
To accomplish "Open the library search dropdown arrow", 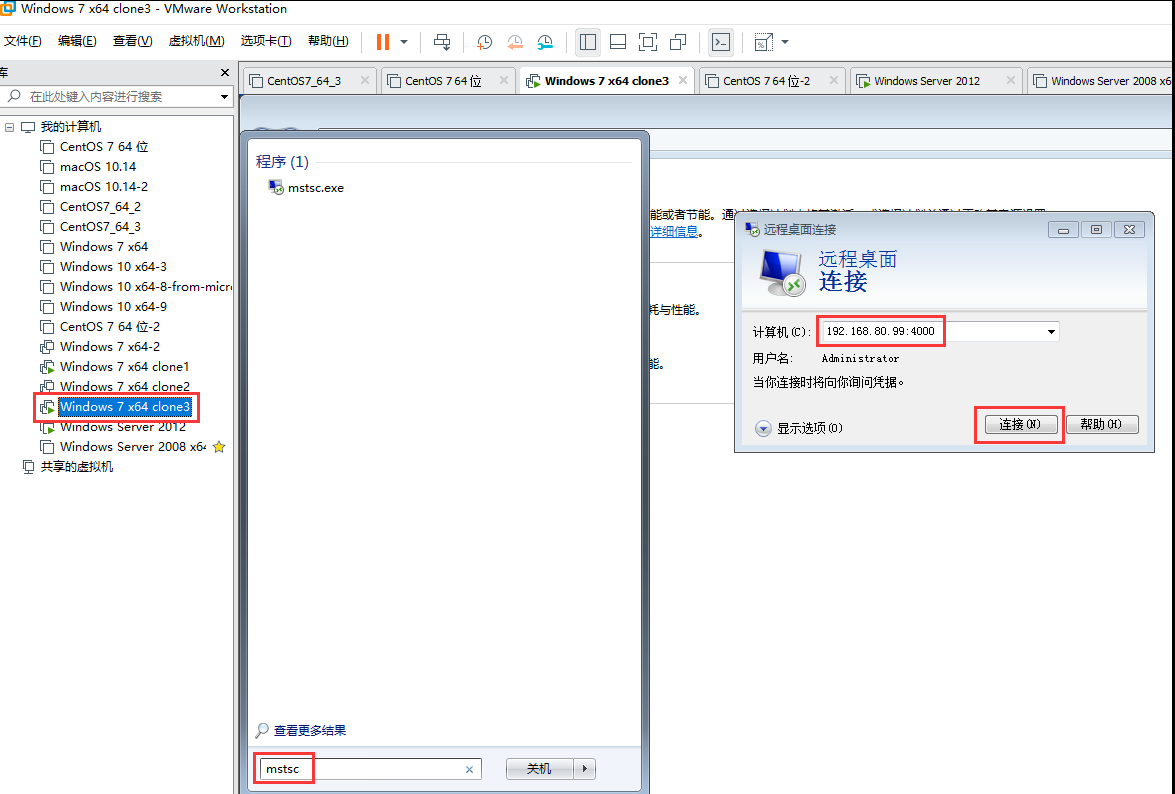I will [x=224, y=97].
